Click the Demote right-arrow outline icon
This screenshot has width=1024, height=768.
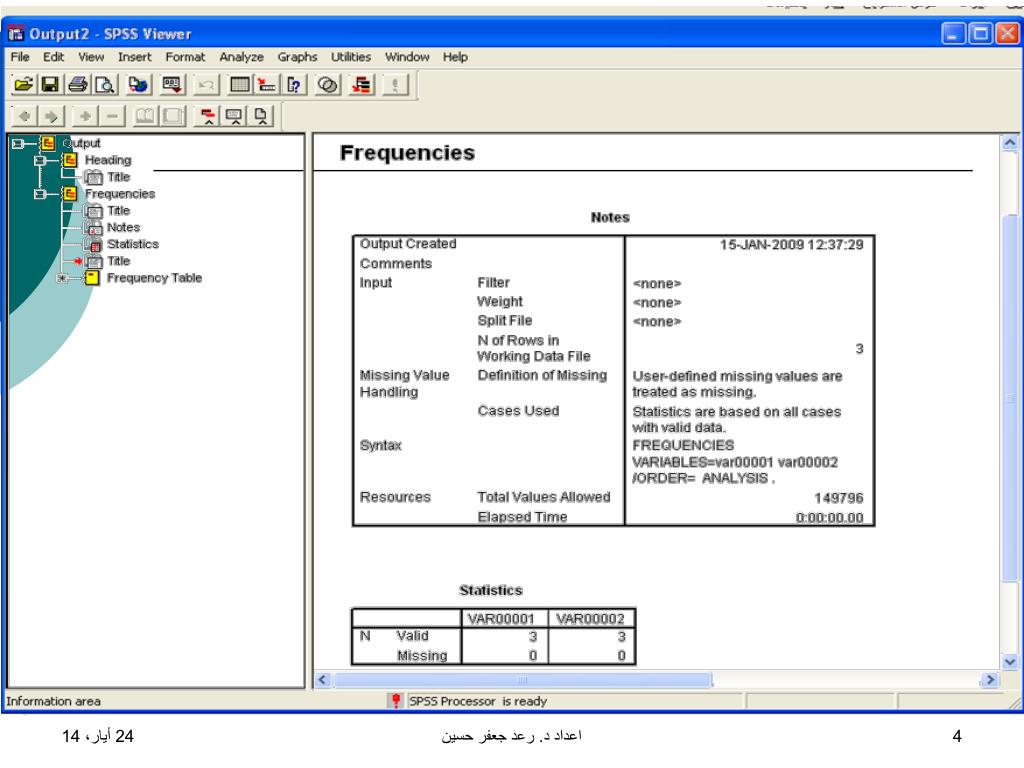51,116
